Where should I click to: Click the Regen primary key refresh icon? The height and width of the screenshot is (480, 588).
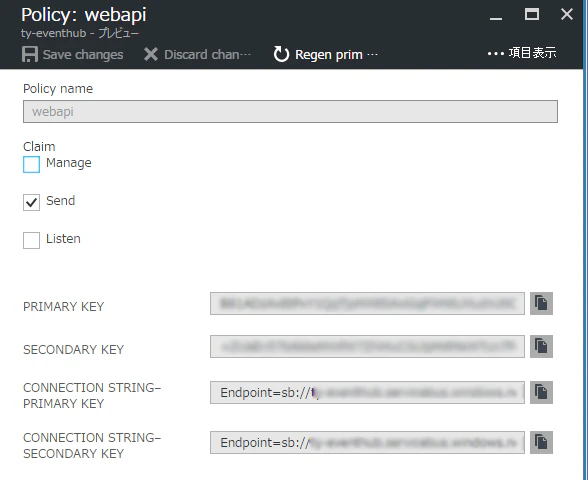tap(281, 54)
